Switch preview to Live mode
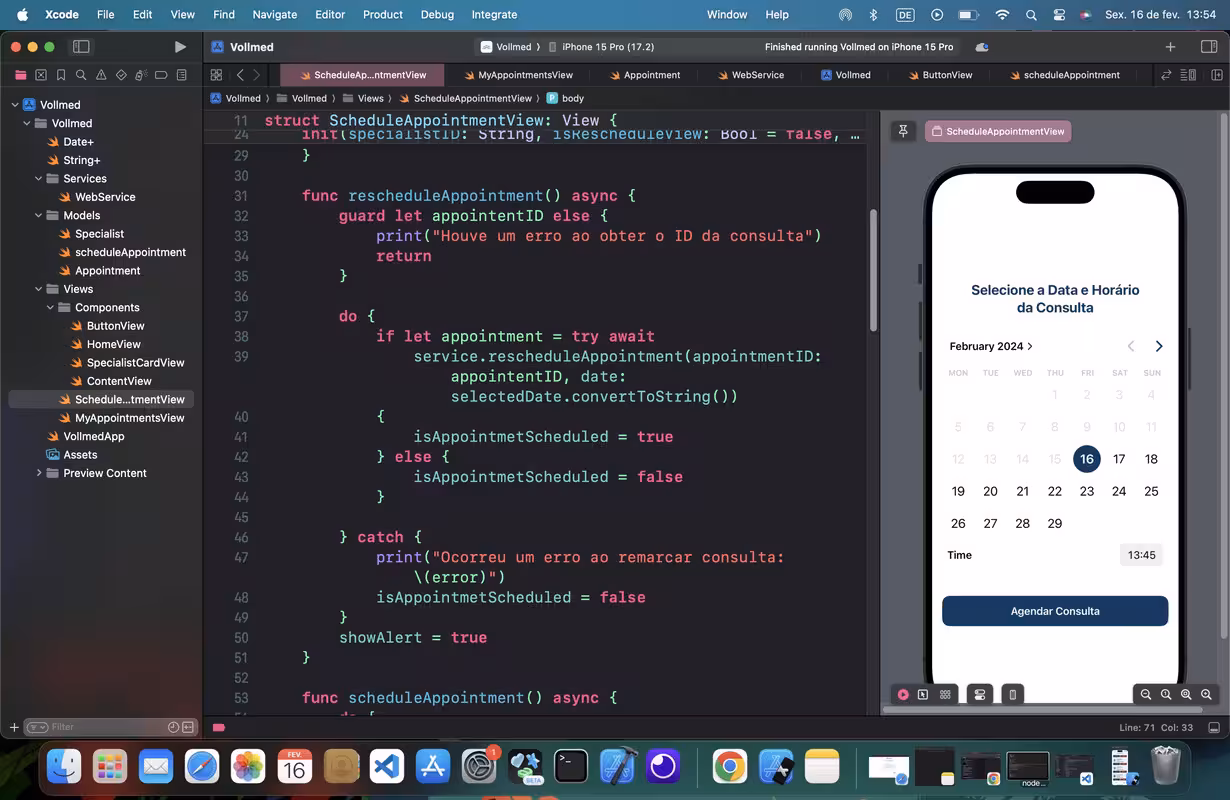The height and width of the screenshot is (800, 1230). pyautogui.click(x=903, y=694)
